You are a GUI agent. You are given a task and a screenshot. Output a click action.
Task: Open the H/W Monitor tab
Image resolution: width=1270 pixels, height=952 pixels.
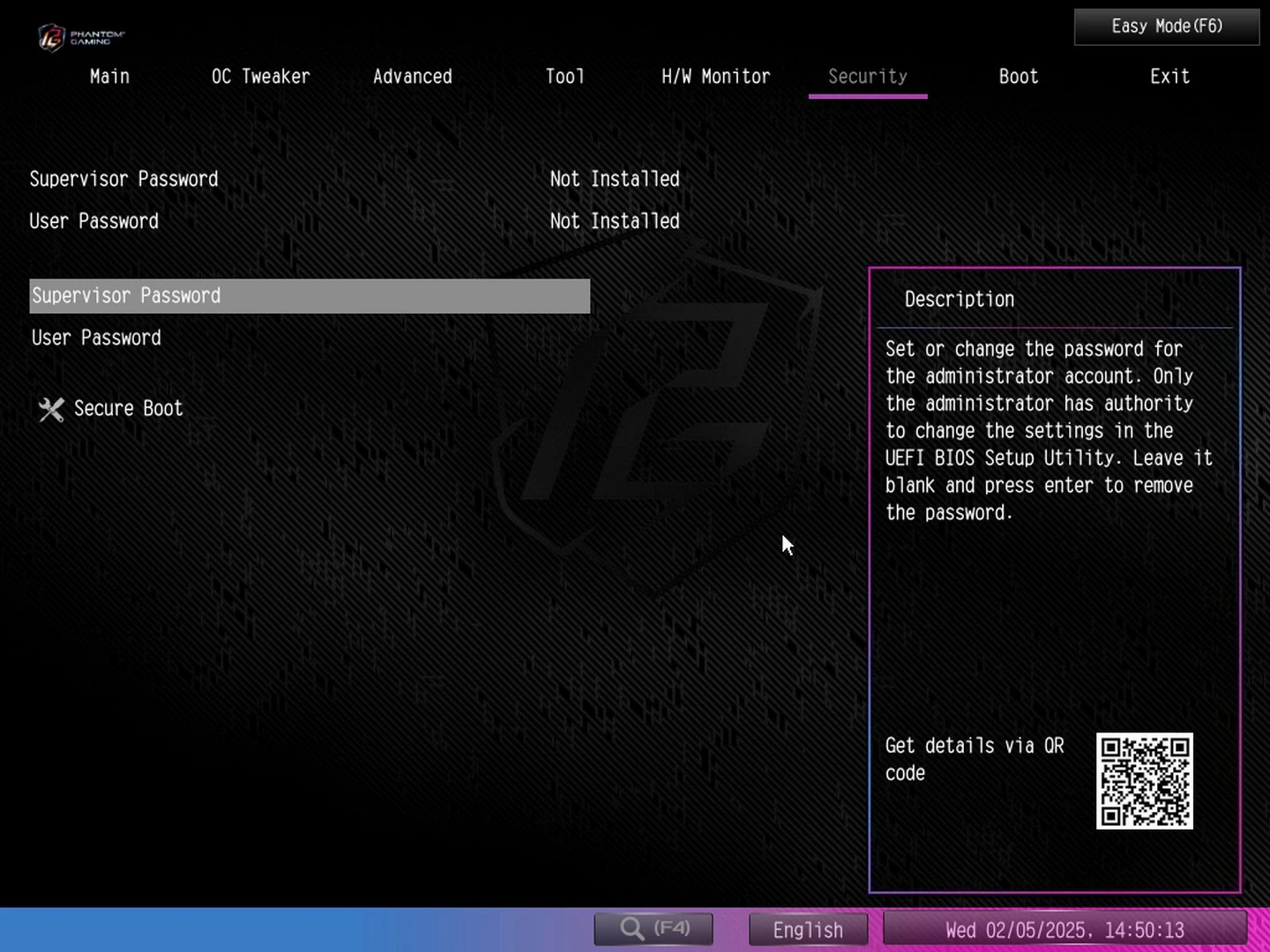(715, 77)
